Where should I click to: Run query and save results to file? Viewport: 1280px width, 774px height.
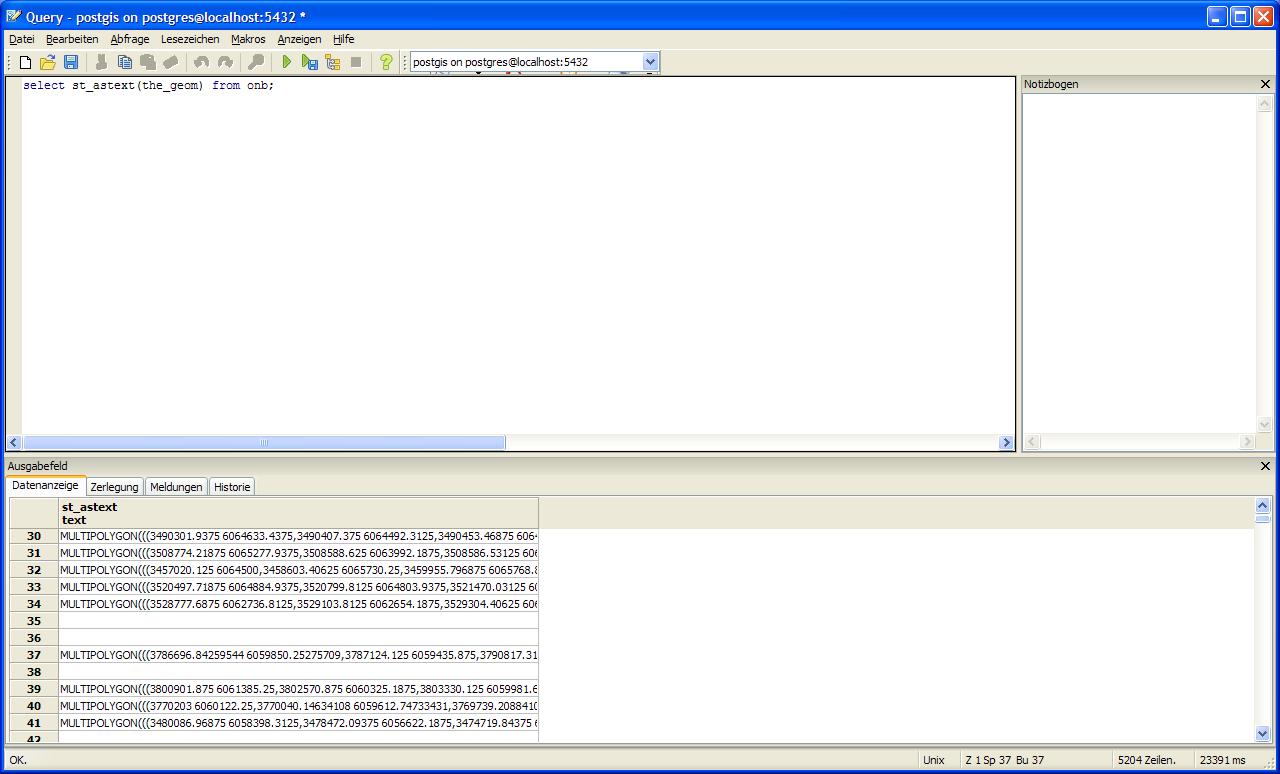(x=310, y=62)
